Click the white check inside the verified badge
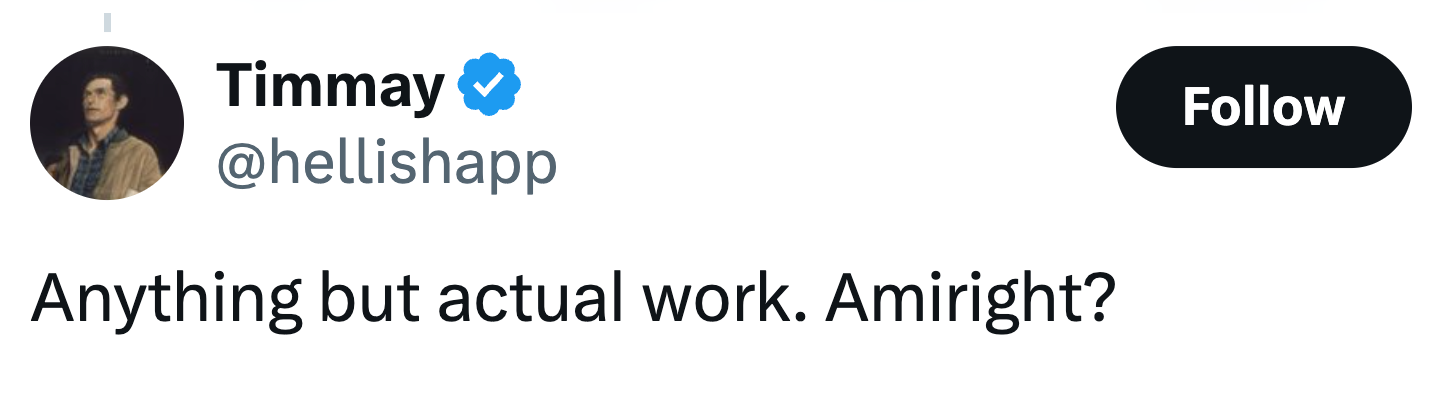Screen dimensions: 1430x404 coord(490,87)
